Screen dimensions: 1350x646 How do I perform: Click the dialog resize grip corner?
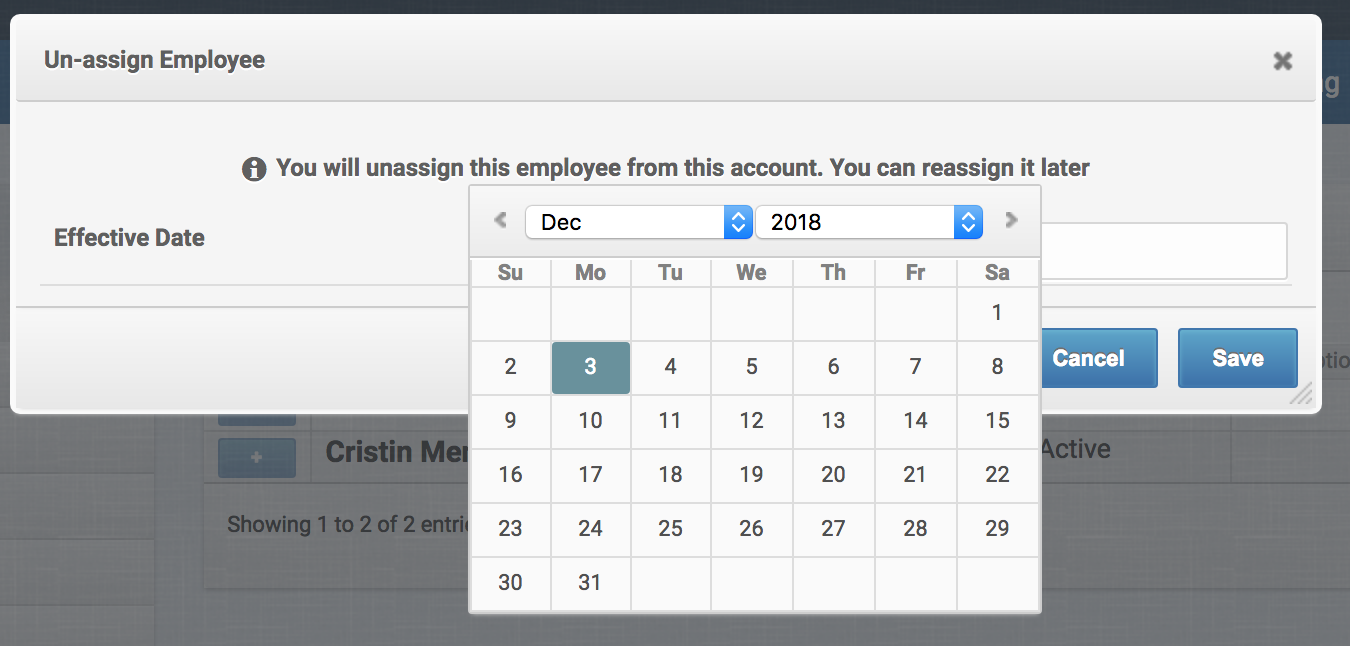[1300, 394]
